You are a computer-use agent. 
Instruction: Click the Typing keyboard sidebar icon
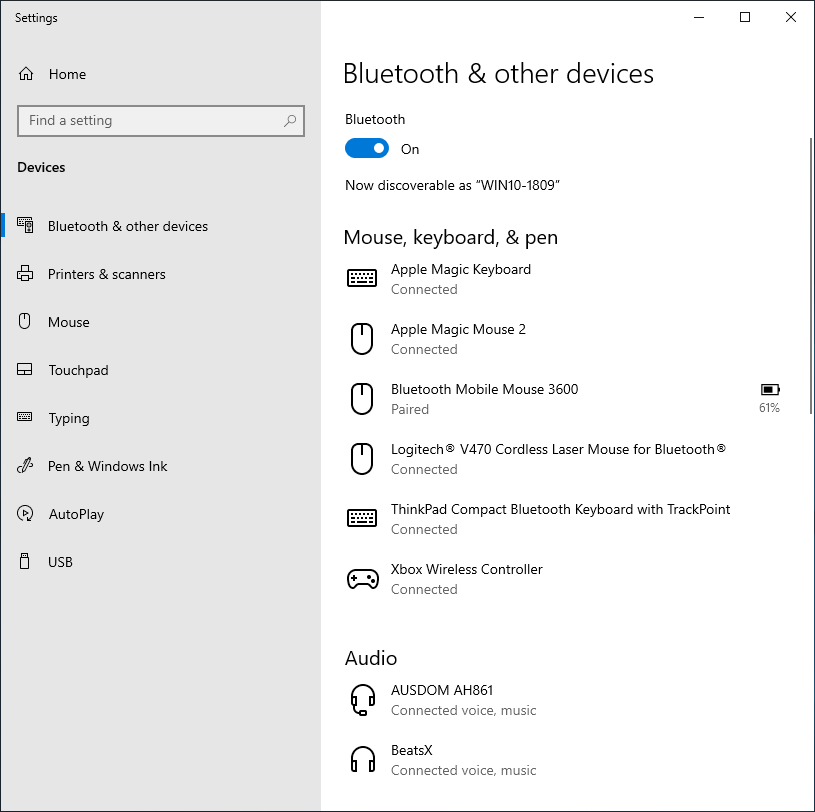(24, 417)
